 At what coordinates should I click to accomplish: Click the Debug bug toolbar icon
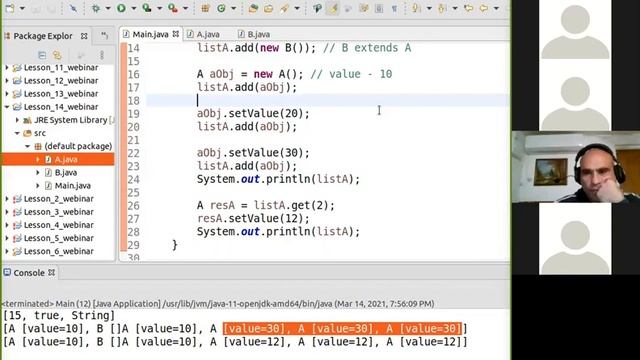click(x=96, y=8)
